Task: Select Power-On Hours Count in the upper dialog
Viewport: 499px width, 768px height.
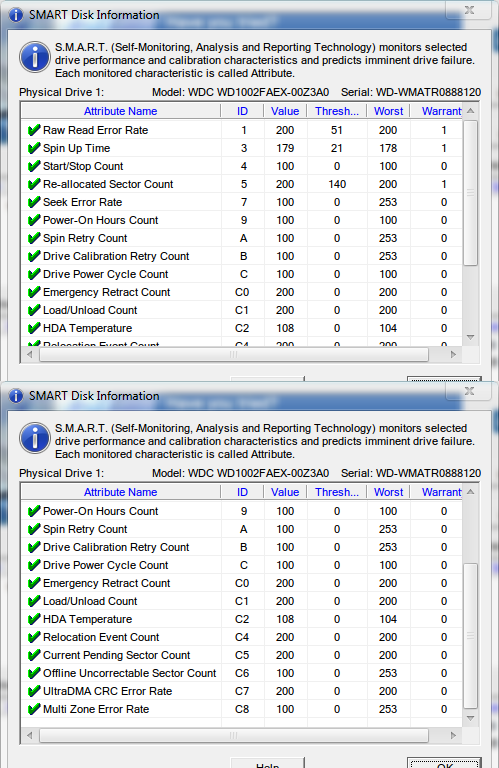Action: [100, 220]
